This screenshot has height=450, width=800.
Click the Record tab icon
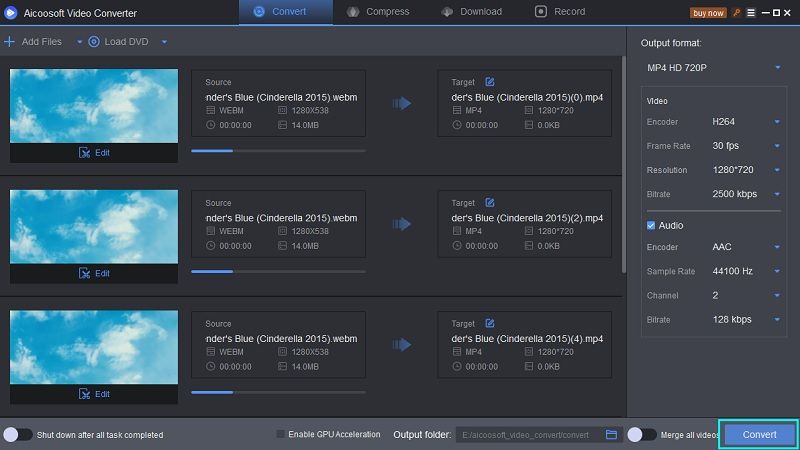(541, 11)
